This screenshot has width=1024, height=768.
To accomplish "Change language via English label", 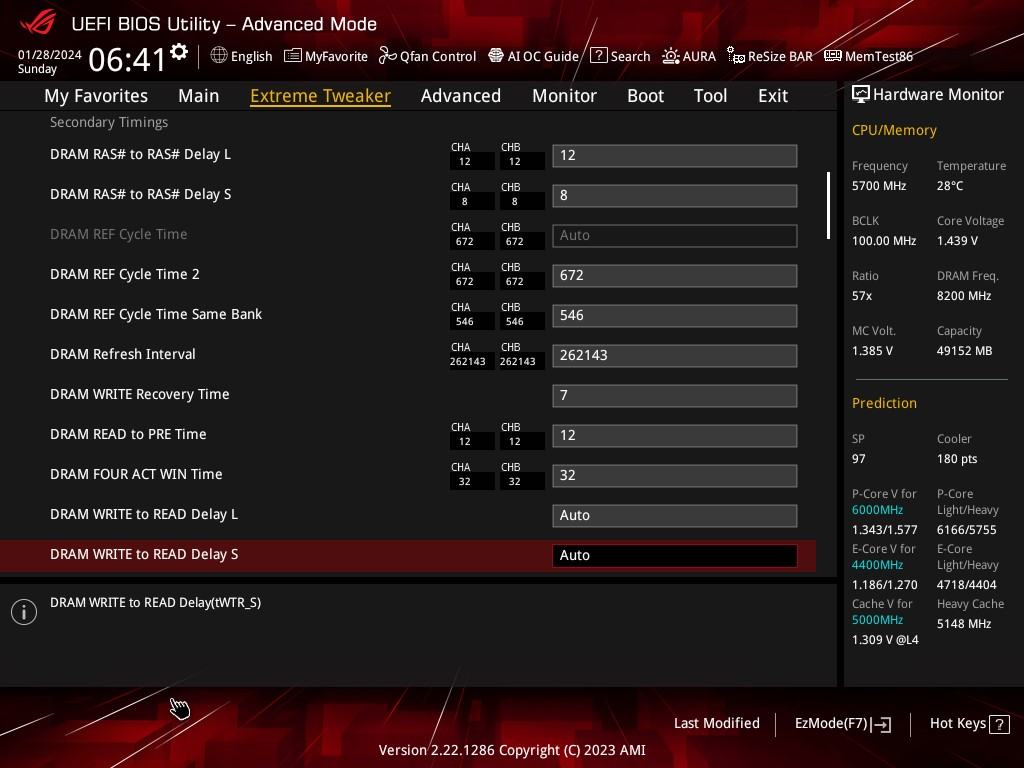I will click(251, 56).
